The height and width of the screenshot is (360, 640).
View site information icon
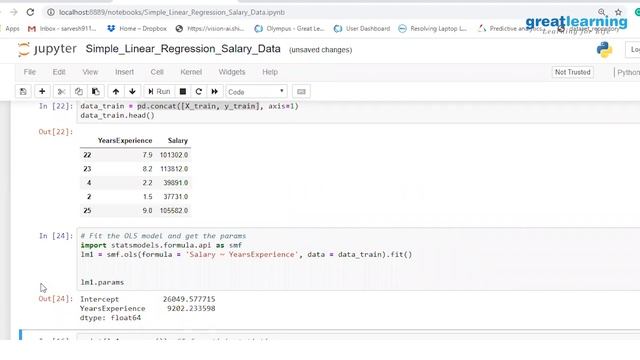point(51,12)
